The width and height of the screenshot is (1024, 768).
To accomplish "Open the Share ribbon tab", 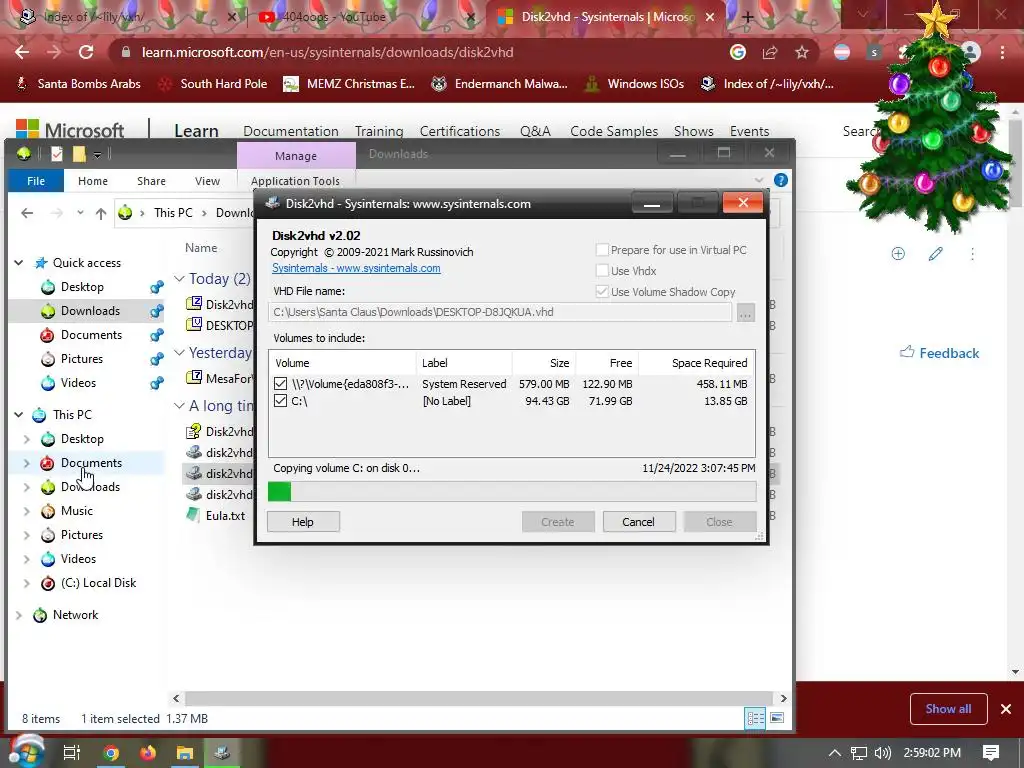I will point(151,181).
